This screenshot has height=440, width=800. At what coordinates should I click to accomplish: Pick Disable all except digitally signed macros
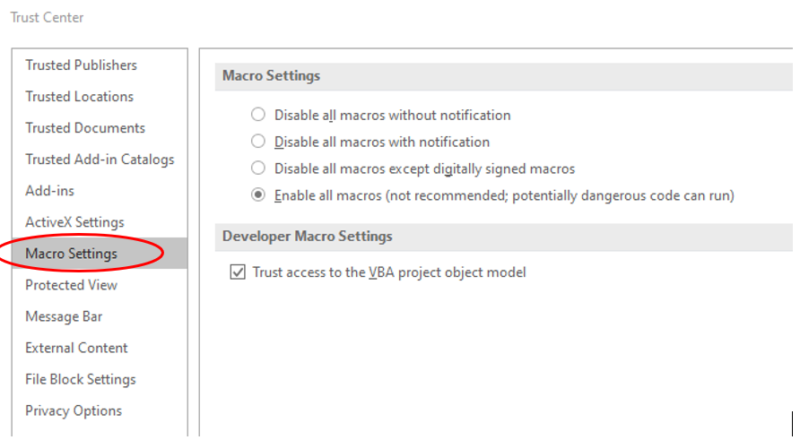pyautogui.click(x=259, y=169)
